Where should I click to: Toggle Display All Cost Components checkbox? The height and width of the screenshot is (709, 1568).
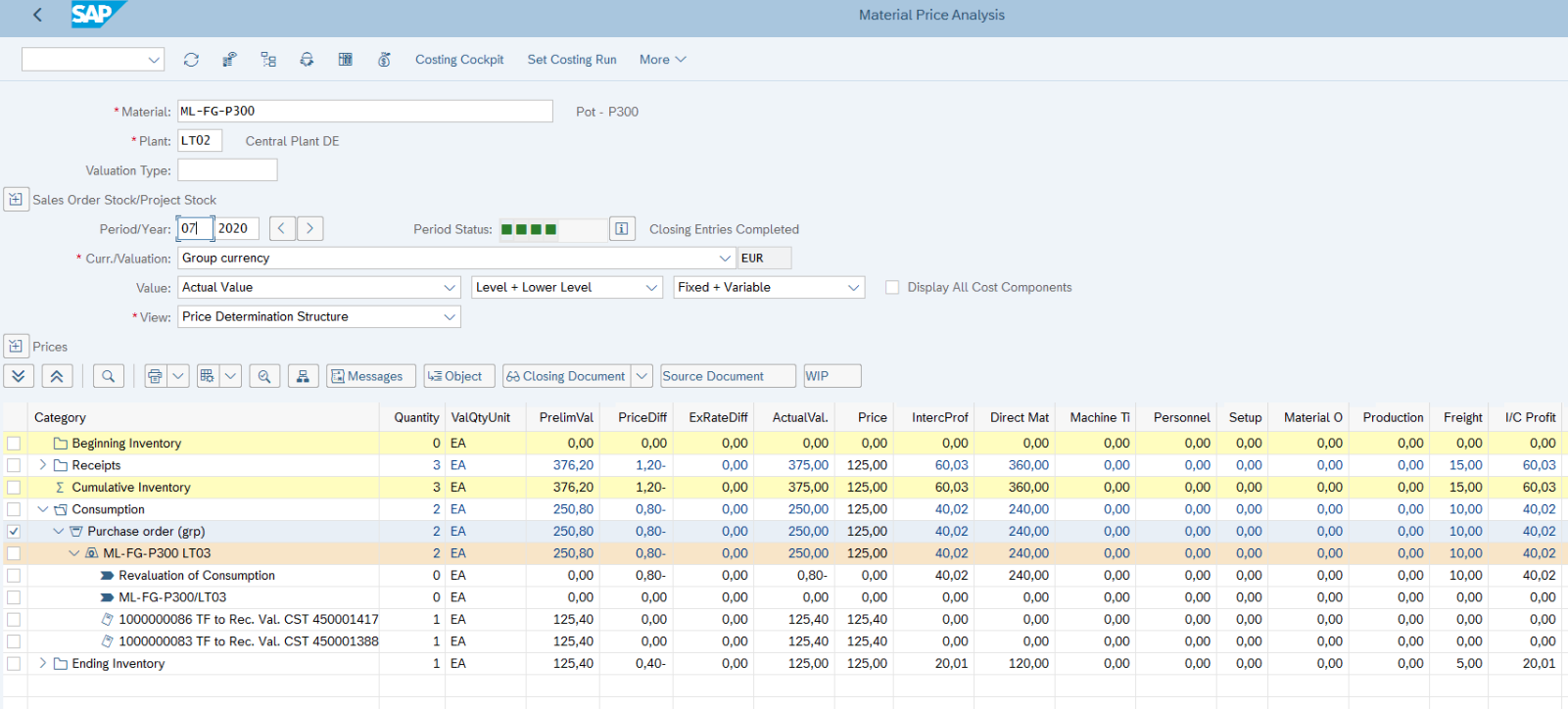tap(892, 288)
